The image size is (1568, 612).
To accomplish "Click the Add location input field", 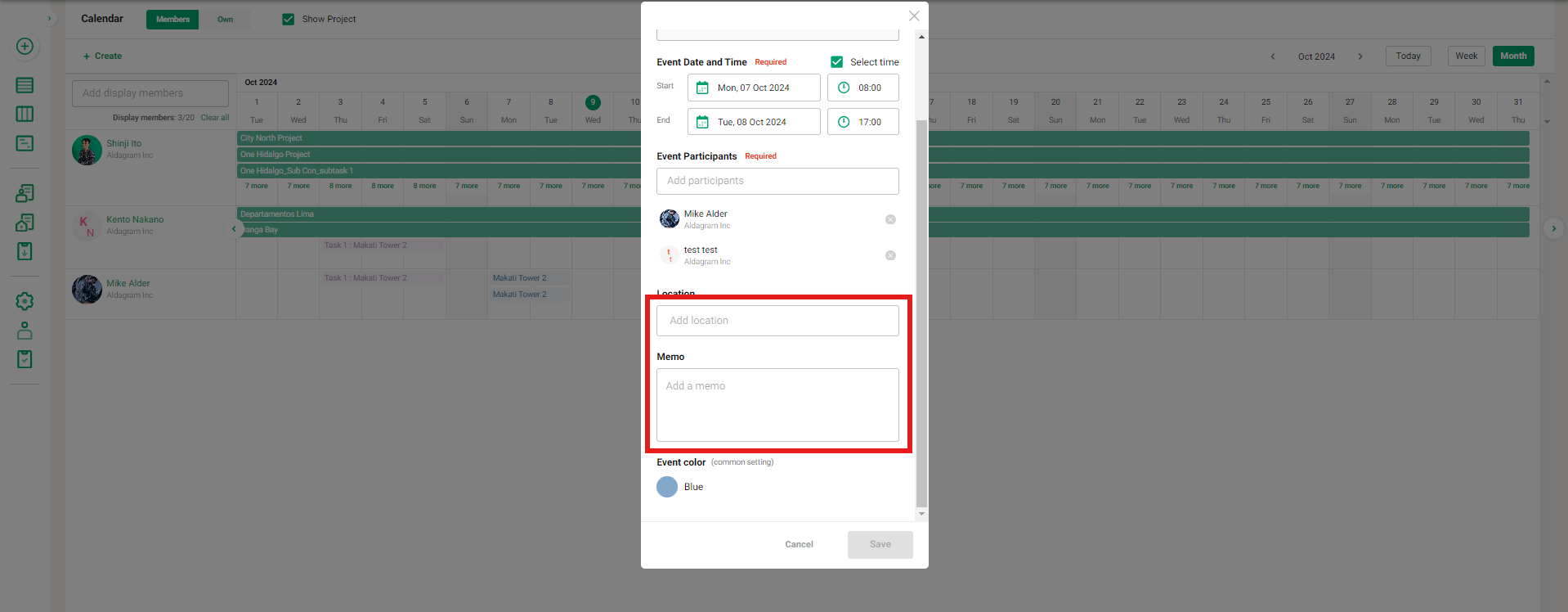I will pyautogui.click(x=777, y=321).
